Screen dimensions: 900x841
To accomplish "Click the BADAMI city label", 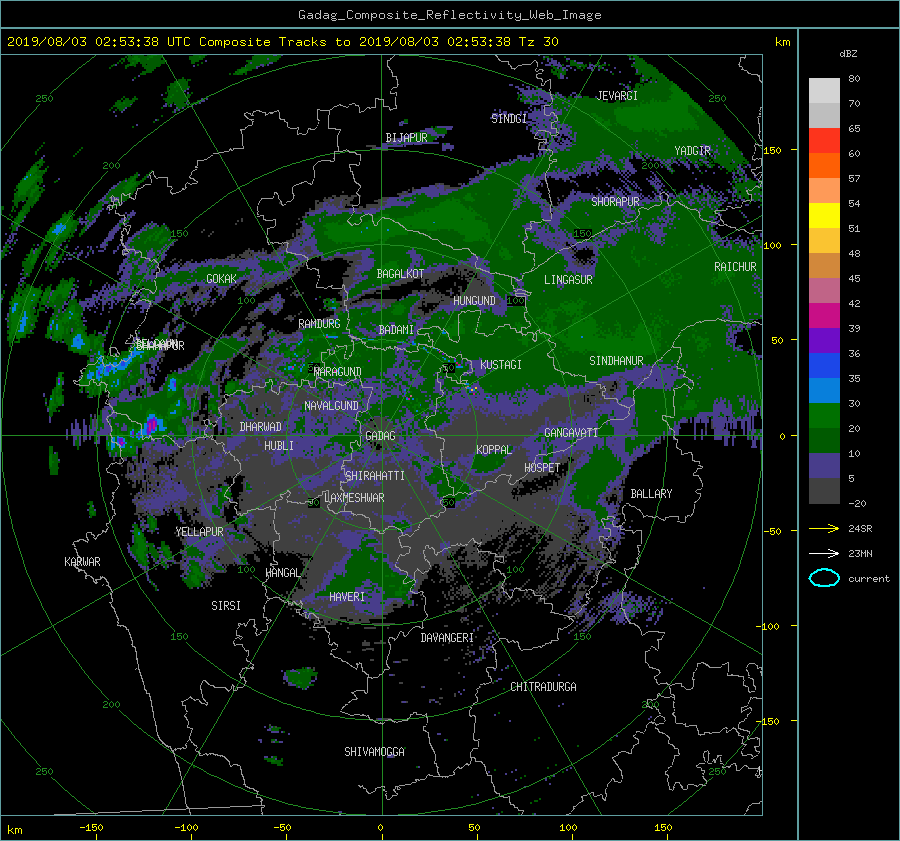I will (396, 330).
